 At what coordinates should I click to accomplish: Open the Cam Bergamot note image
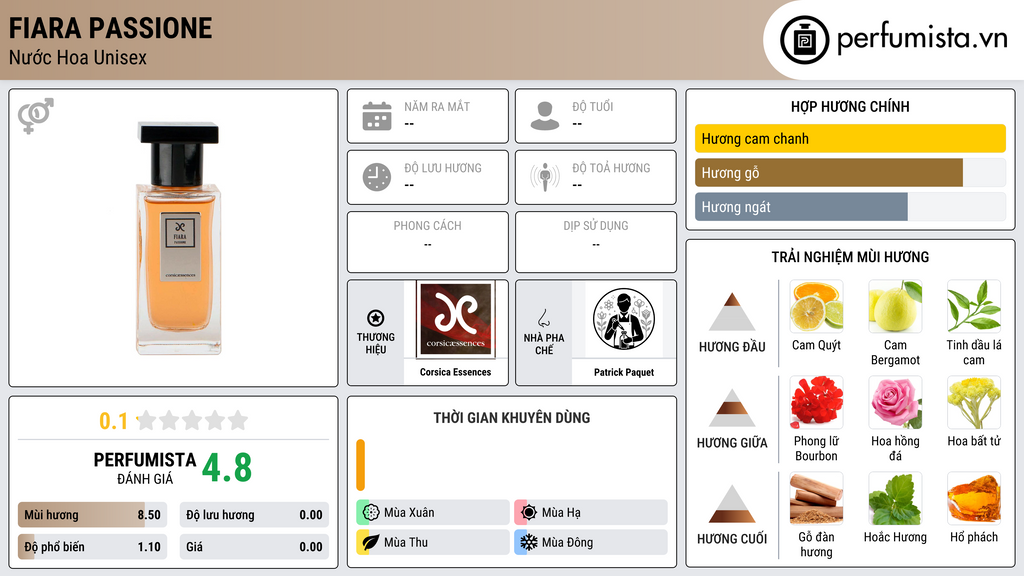point(895,306)
